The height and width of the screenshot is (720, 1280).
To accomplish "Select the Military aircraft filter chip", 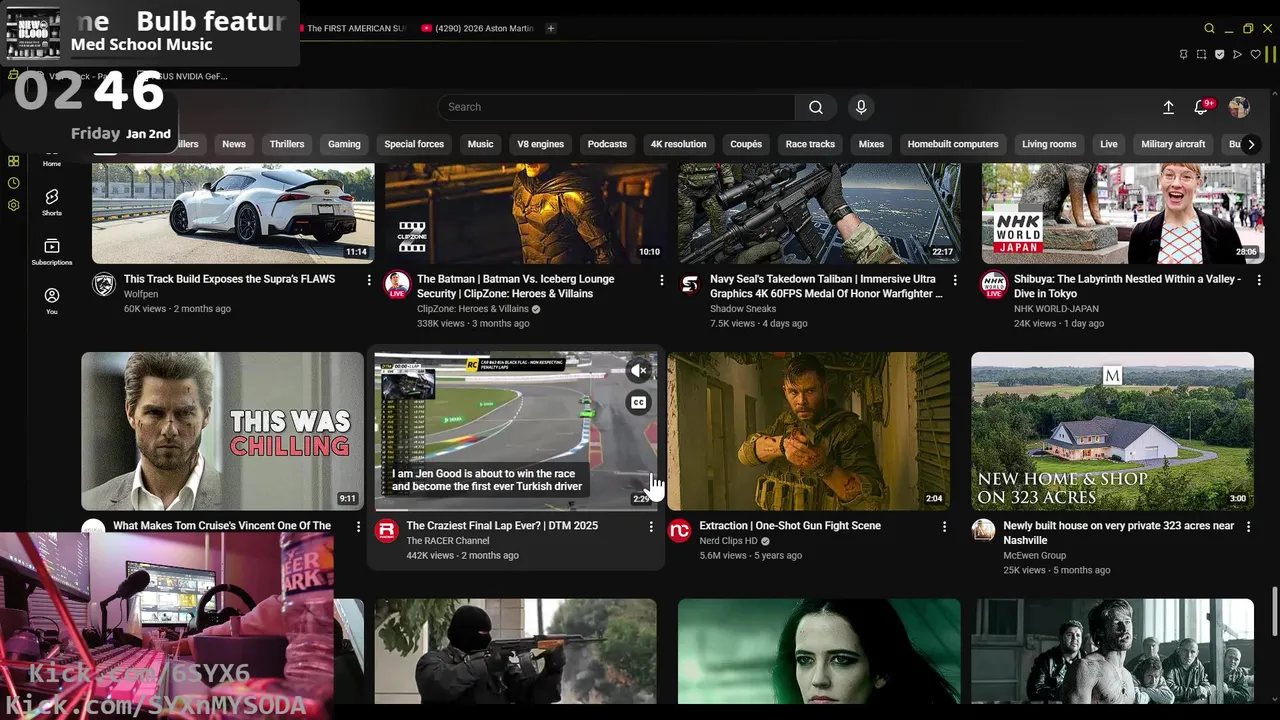I will [x=1173, y=144].
